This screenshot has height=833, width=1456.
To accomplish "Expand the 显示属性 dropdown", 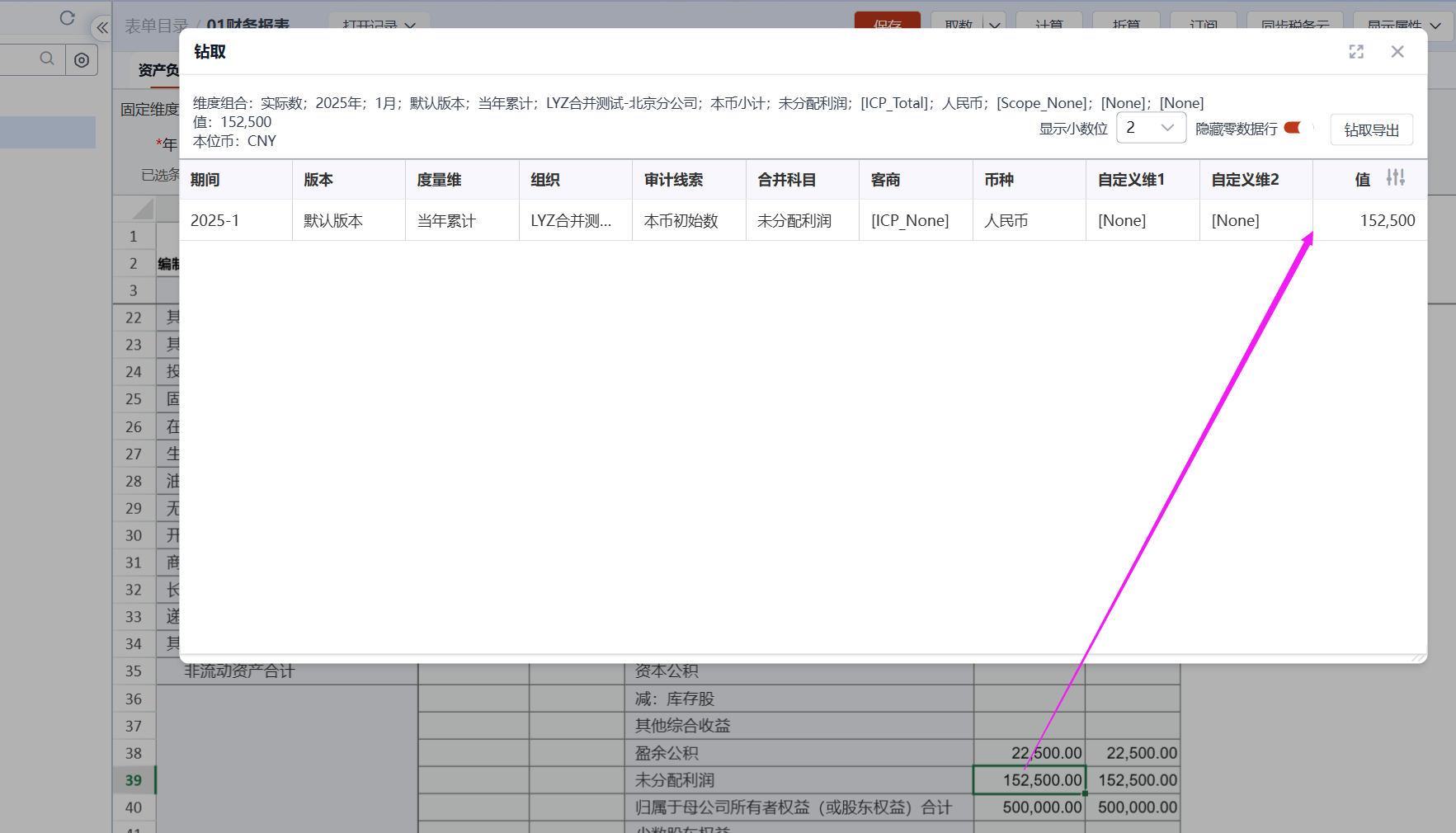I will point(1435,26).
